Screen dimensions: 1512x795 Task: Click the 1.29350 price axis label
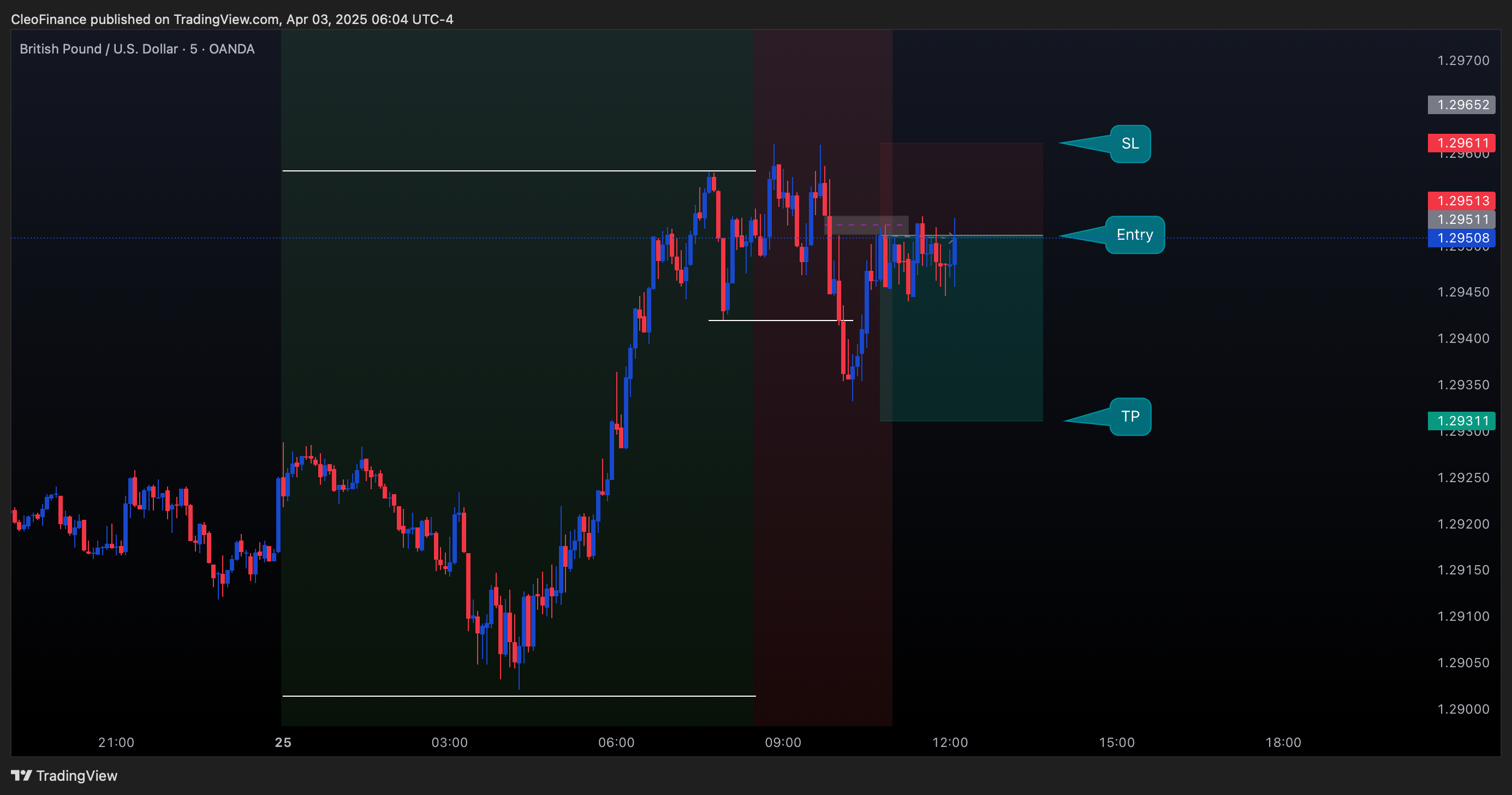pyautogui.click(x=1463, y=385)
